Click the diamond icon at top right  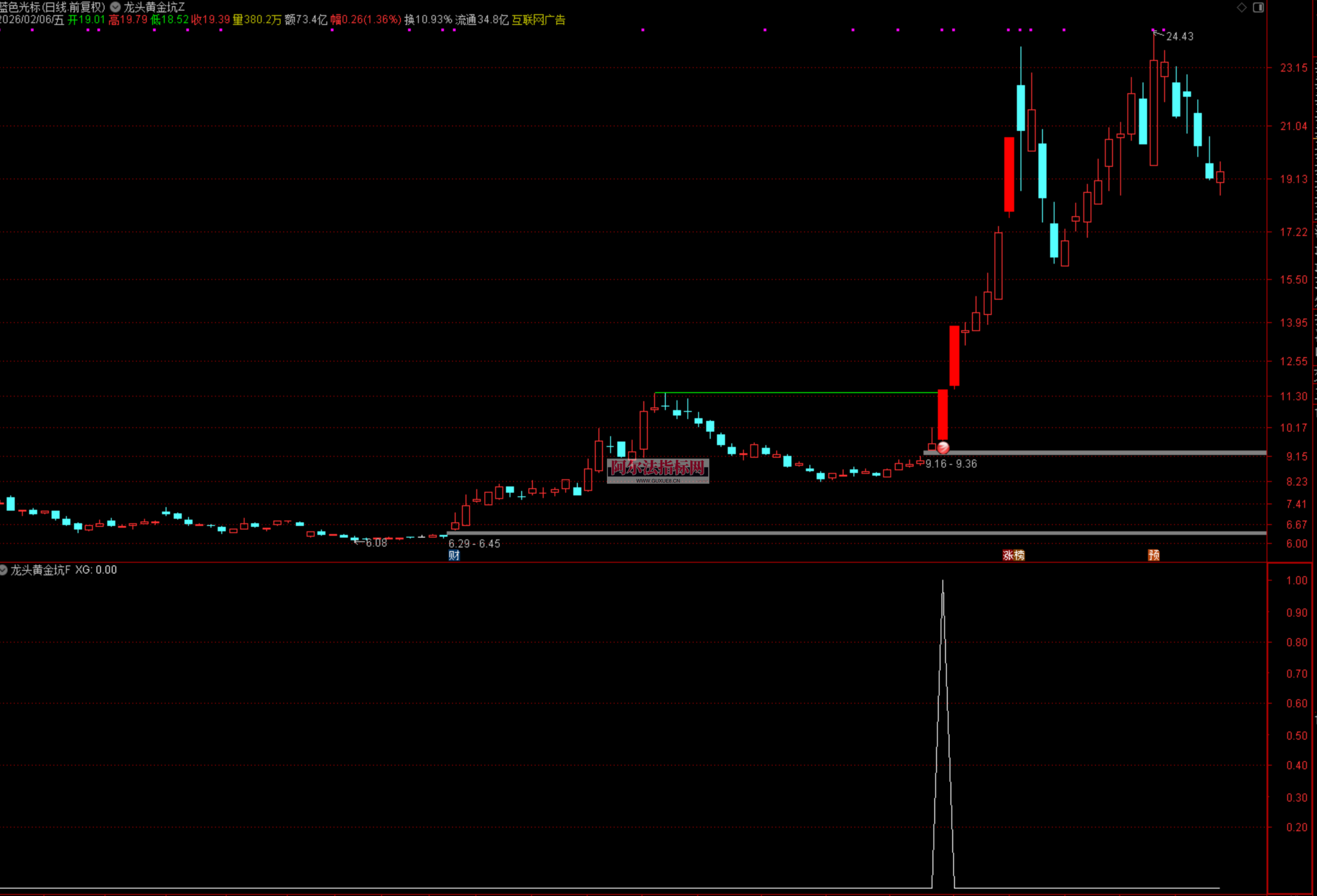click(1241, 7)
